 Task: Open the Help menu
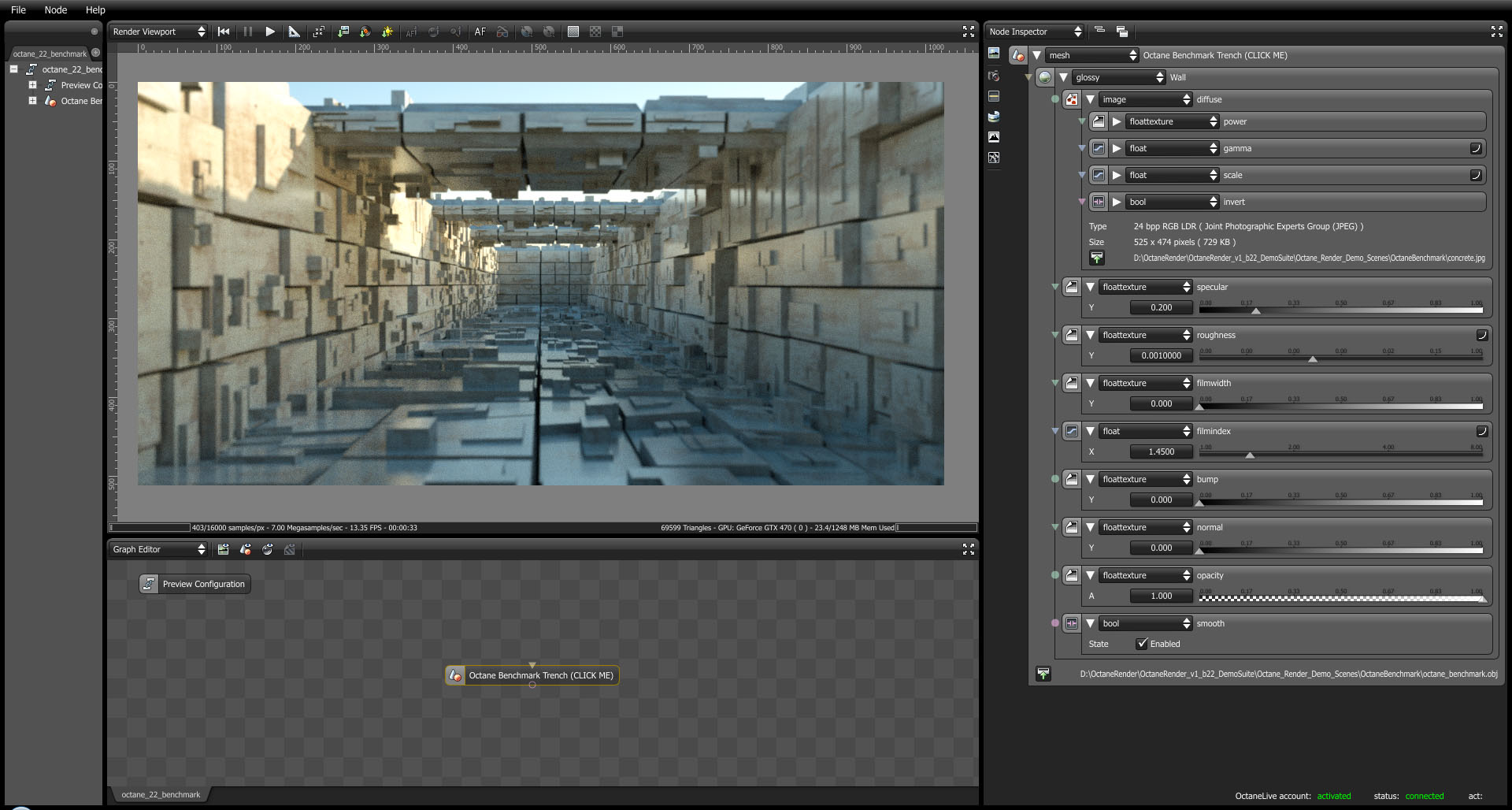(x=95, y=9)
